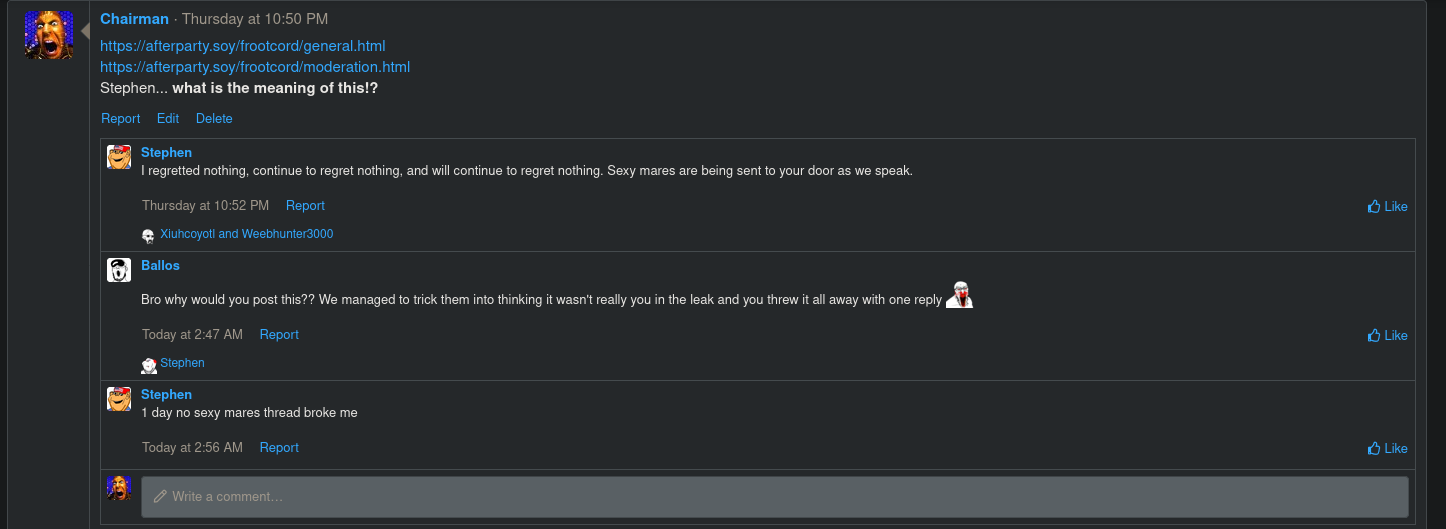The image size is (1446, 529).
Task: Report Ballos's comment from 2:47 AM
Action: point(279,334)
